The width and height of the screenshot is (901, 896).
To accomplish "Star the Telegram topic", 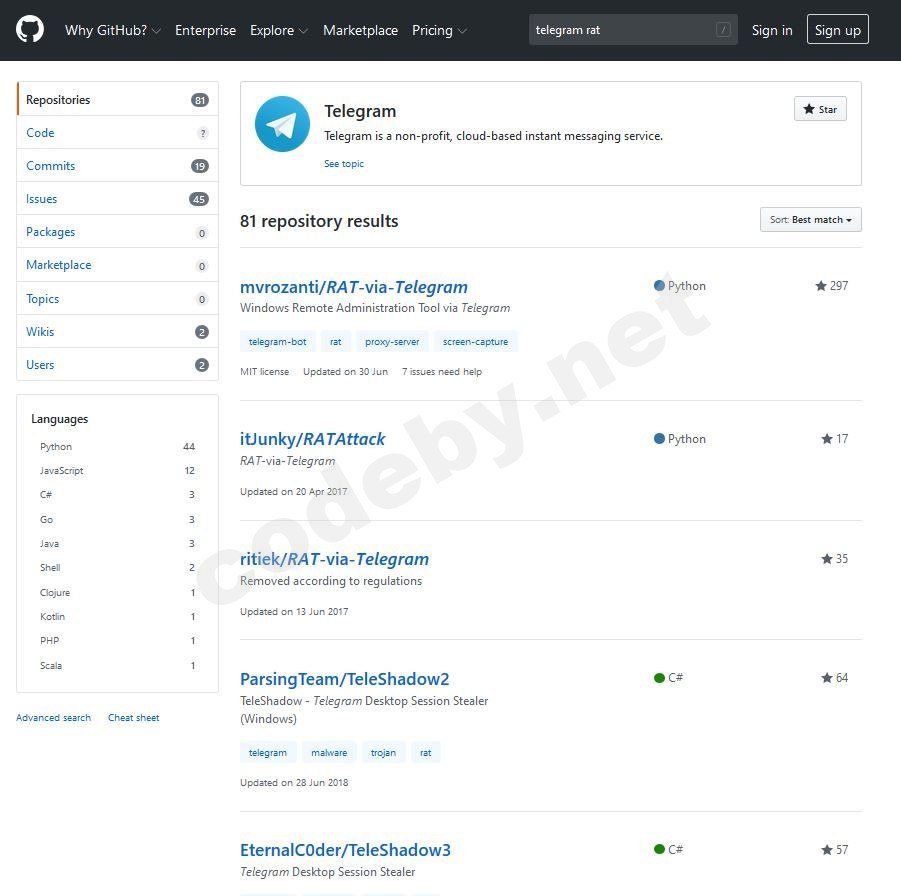I will coord(820,109).
